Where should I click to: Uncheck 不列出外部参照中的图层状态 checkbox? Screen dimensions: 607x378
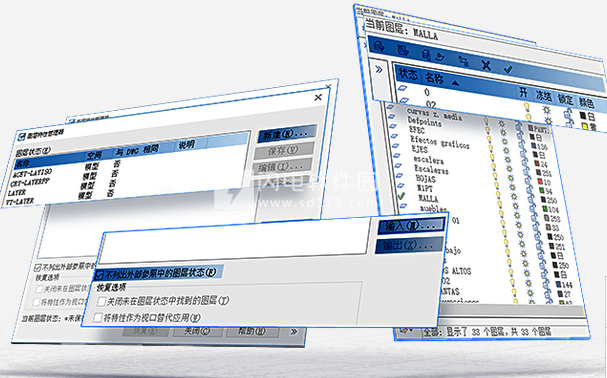99,275
